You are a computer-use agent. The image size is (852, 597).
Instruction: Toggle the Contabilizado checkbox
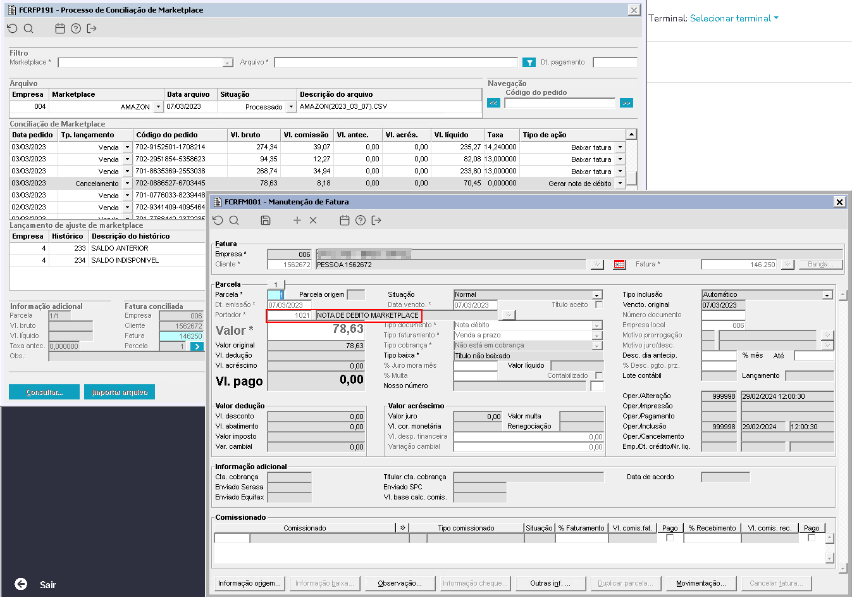point(599,375)
